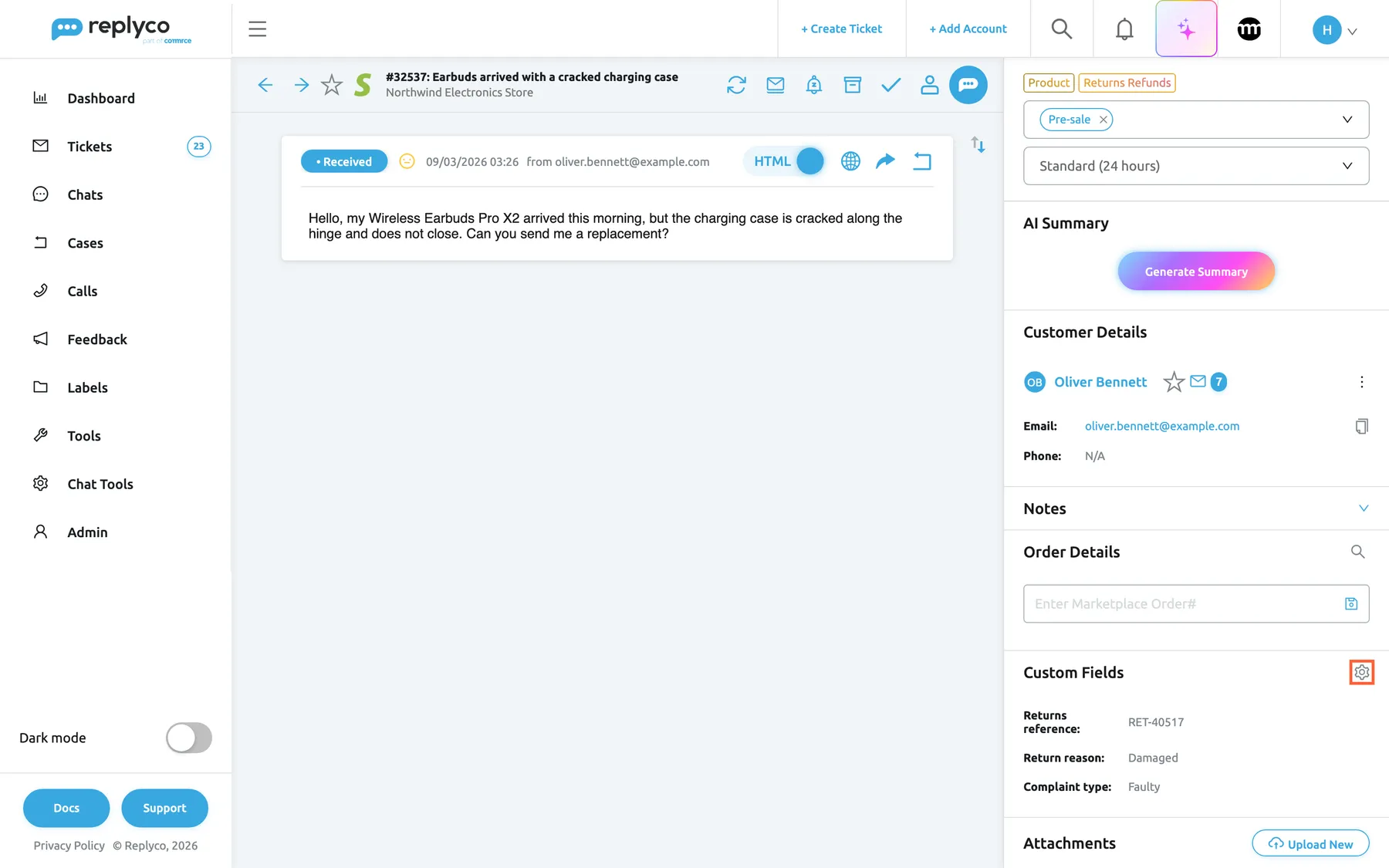Screen dimensions: 1389x868
Task: Click the refresh ticket icon
Action: point(736,85)
